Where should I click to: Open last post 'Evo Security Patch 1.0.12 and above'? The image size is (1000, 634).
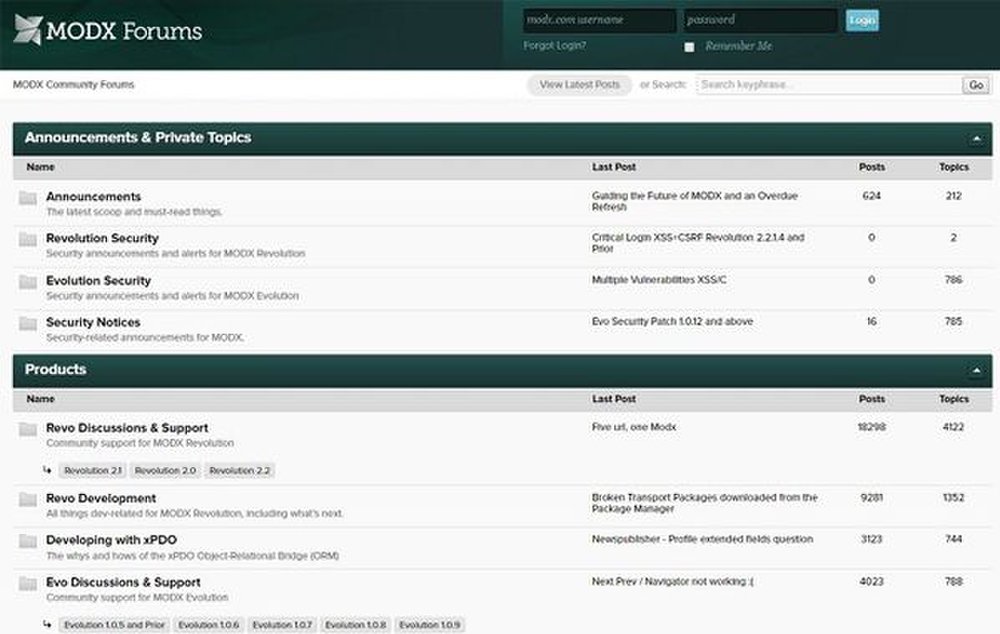tap(672, 321)
